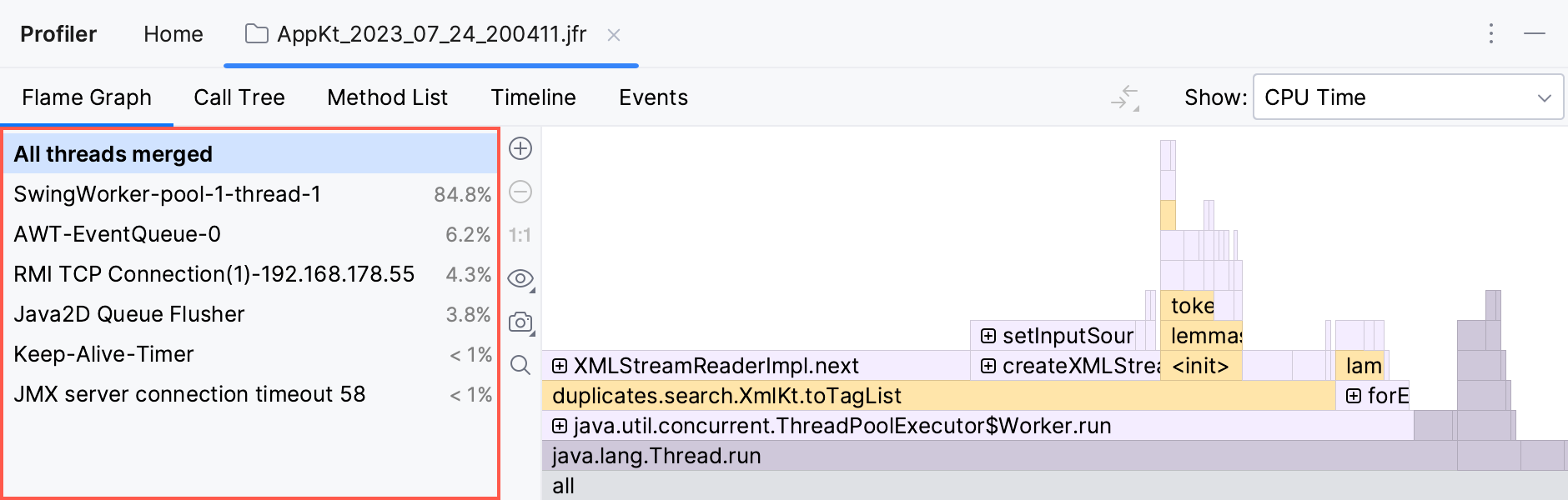Open the profiler options kebab menu
This screenshot has width=1568, height=500.
tap(1491, 34)
